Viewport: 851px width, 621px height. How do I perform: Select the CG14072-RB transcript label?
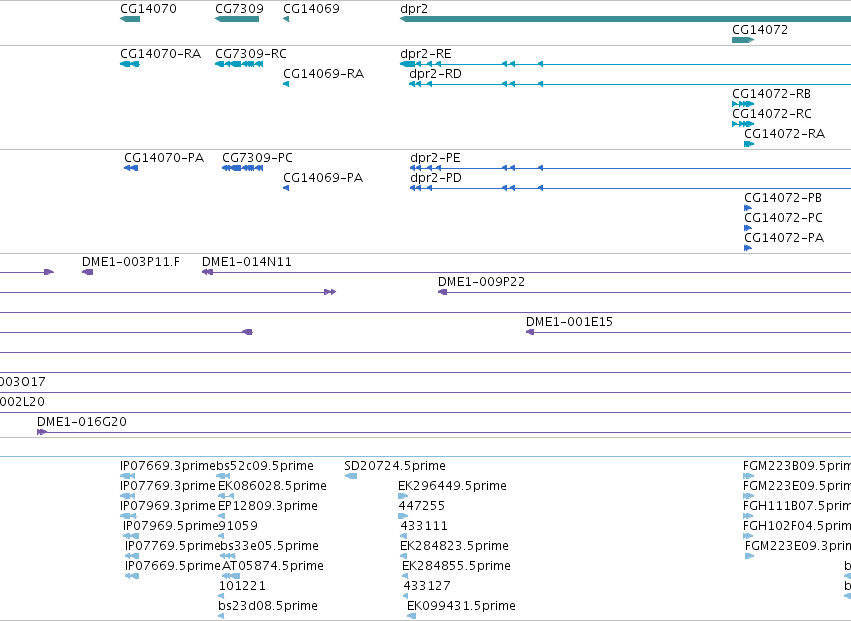[771, 94]
